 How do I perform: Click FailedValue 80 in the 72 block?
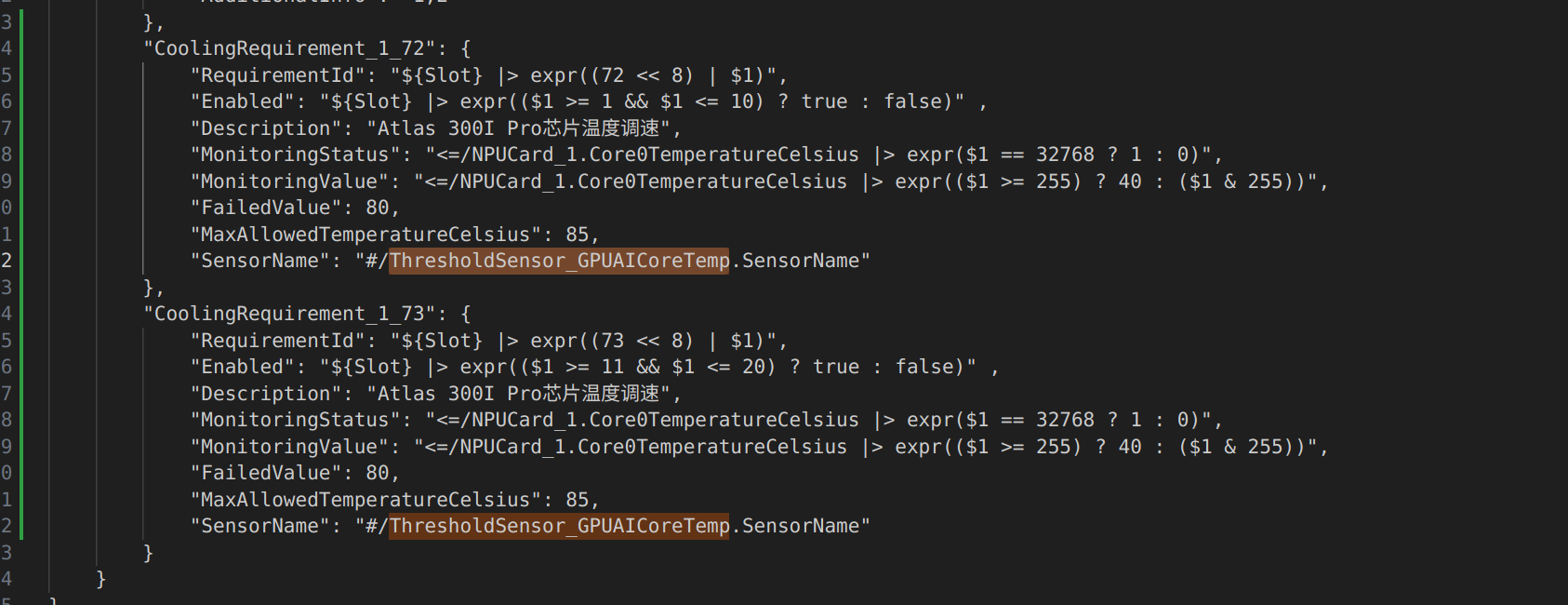click(377, 208)
